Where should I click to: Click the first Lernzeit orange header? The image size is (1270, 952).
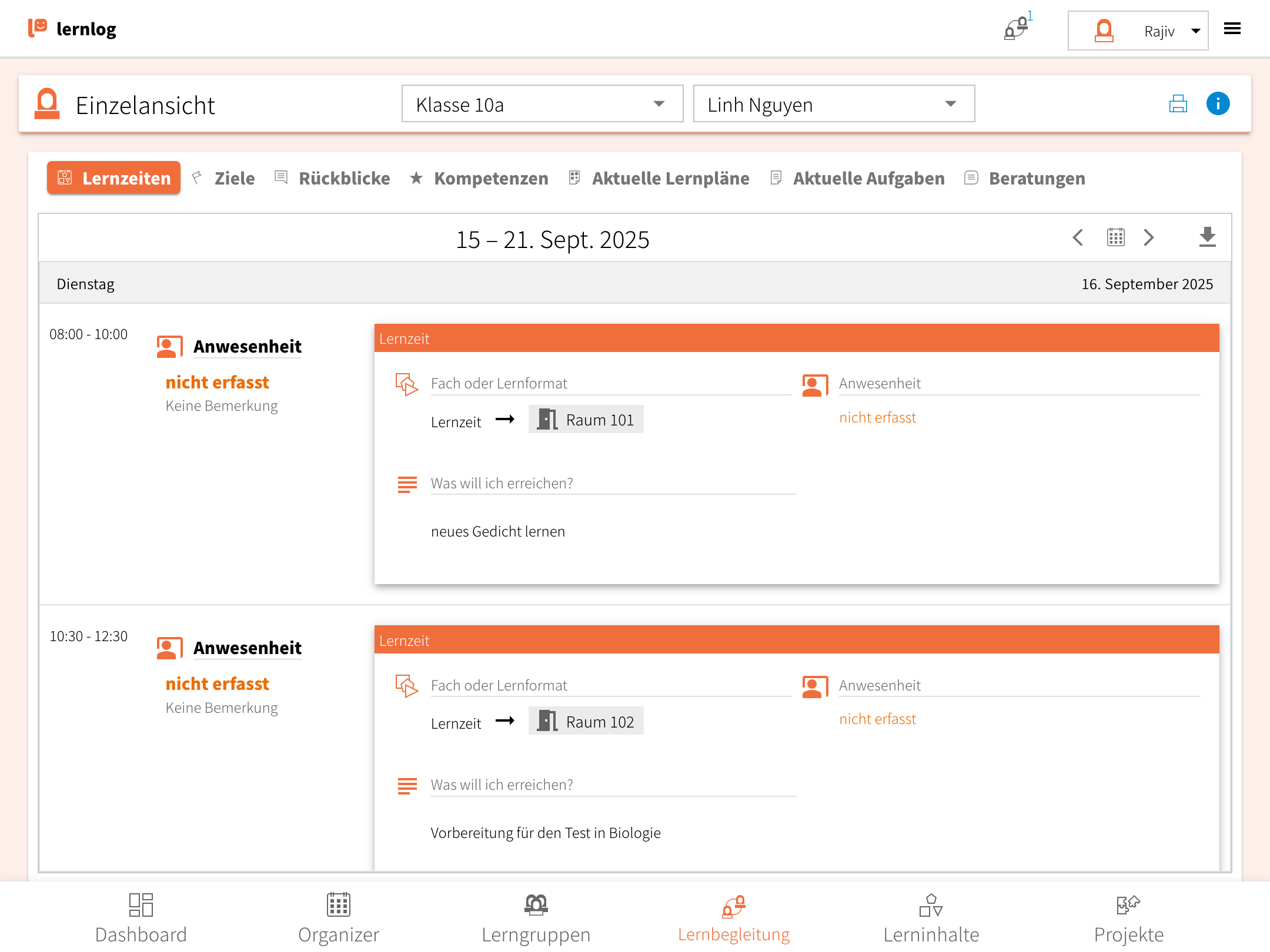[x=796, y=338]
